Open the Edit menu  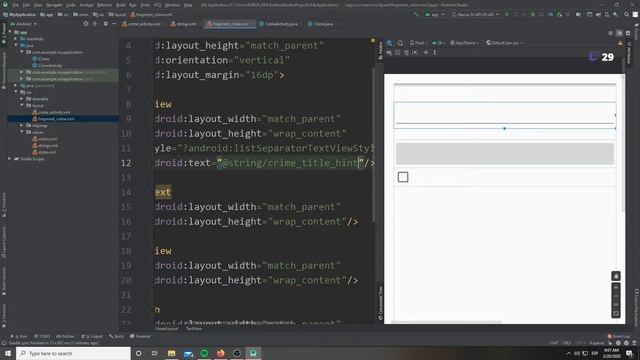(x=27, y=5)
